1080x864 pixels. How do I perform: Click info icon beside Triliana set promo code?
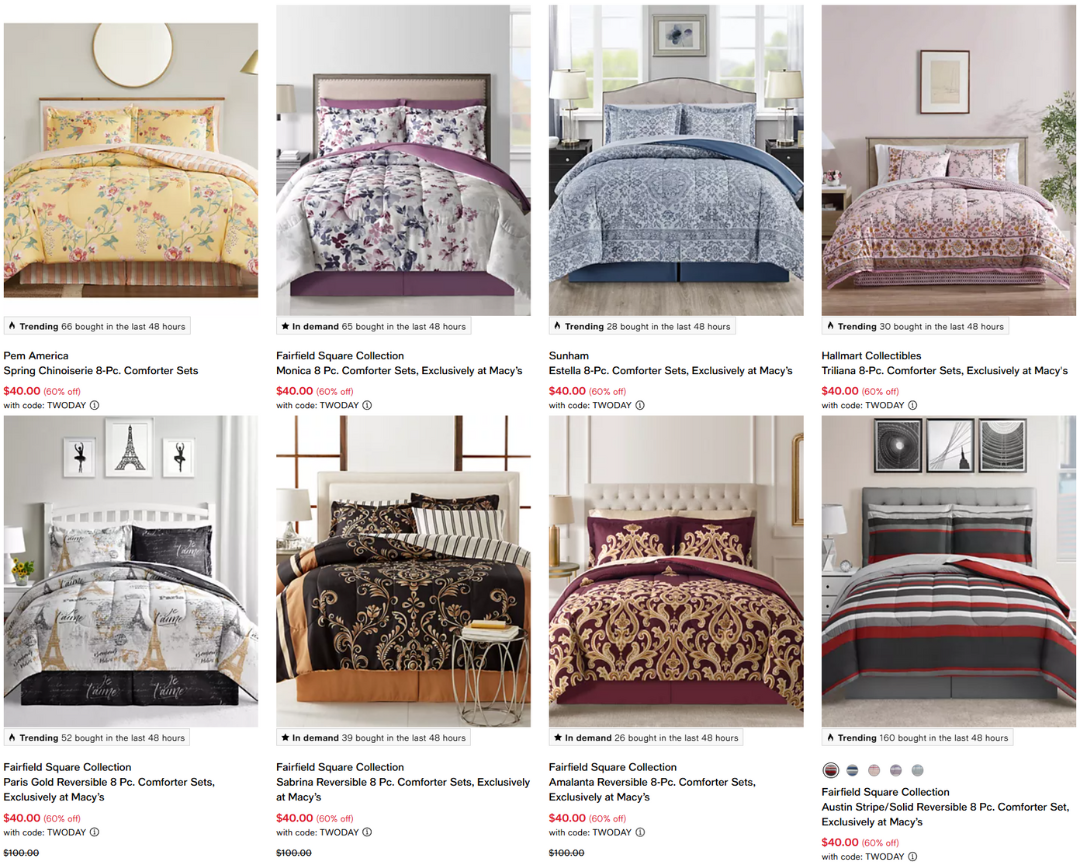[x=913, y=405]
